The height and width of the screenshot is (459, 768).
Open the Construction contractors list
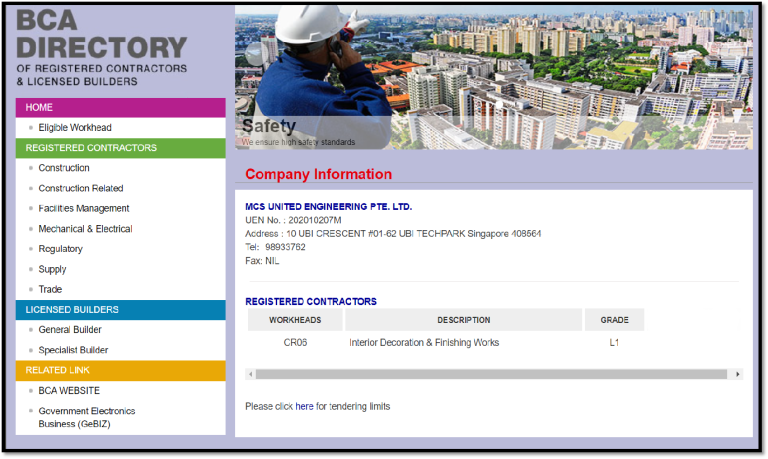click(64, 168)
